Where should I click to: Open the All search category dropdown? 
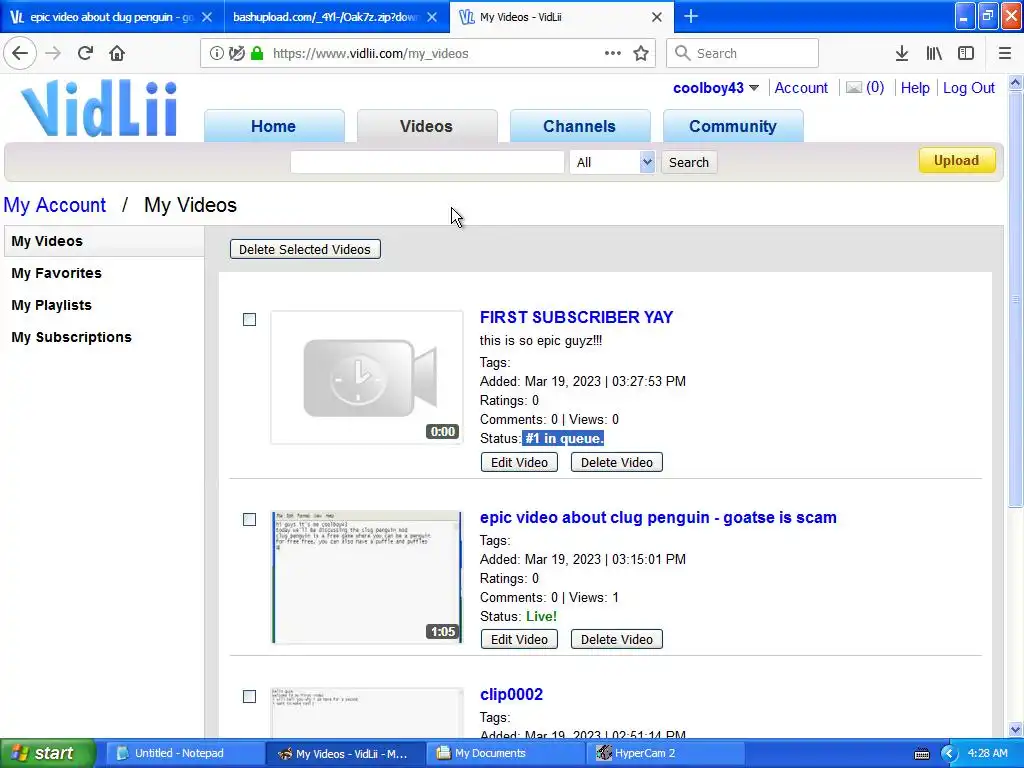coord(612,162)
